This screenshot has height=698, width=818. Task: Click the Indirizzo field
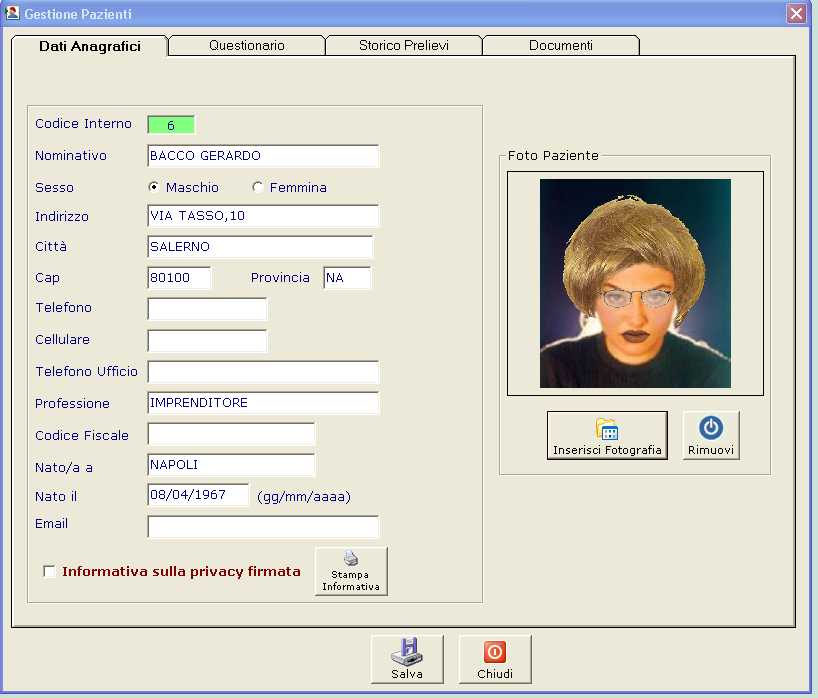(x=263, y=216)
